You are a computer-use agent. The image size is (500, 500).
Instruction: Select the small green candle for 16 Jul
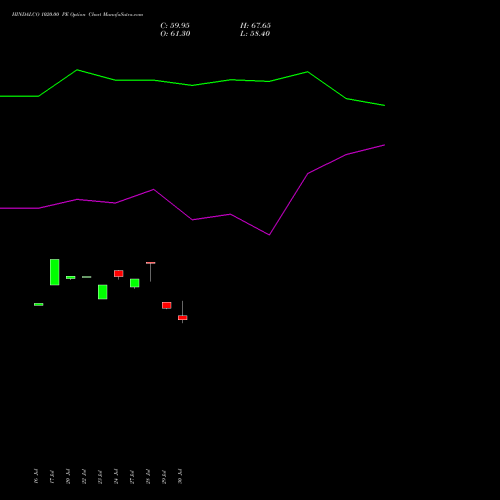(39, 304)
